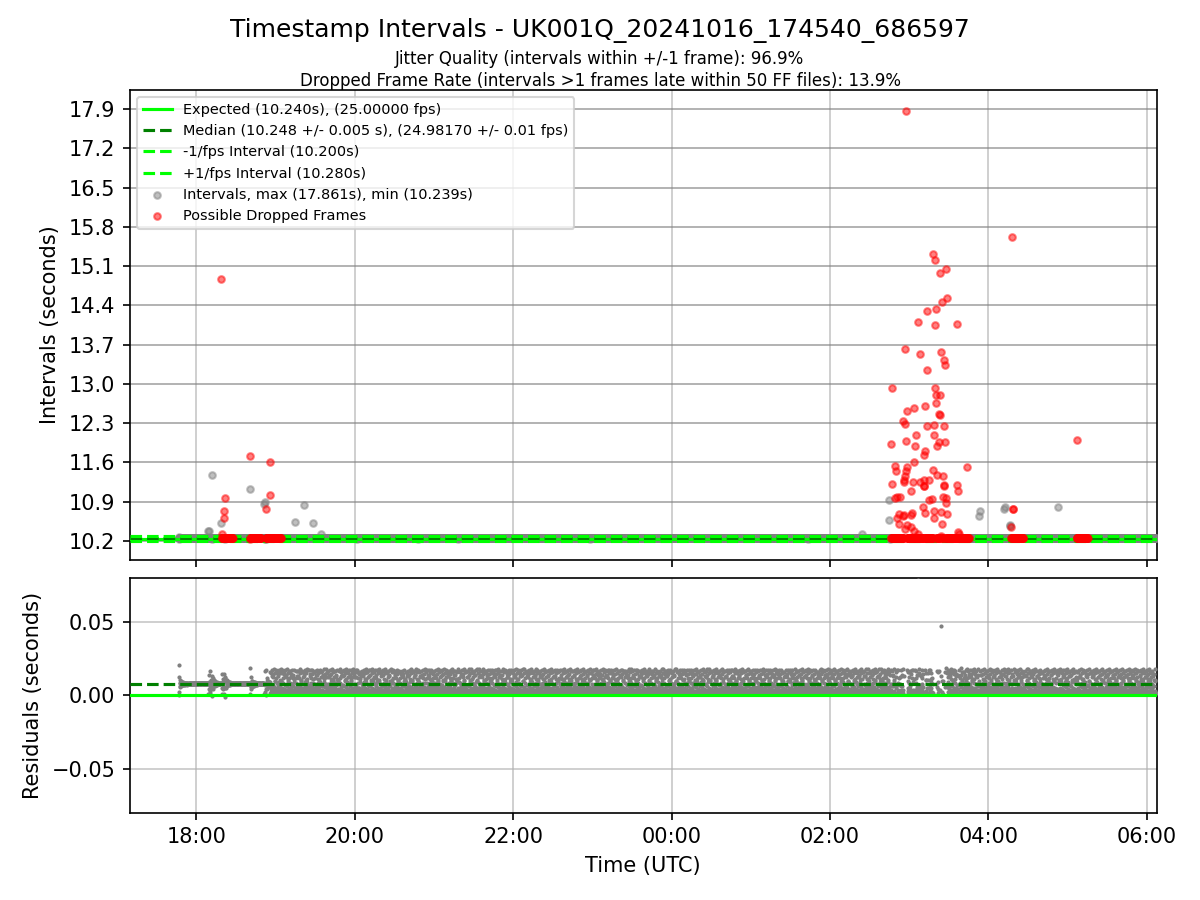Click the y-axis tick label '15.8'

click(x=93, y=227)
